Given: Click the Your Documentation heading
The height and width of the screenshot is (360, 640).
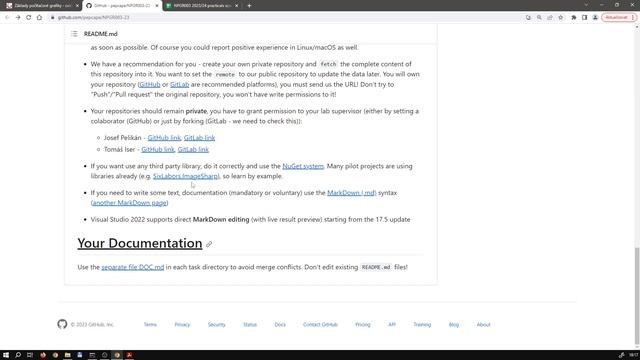Looking at the screenshot, I should [x=140, y=243].
